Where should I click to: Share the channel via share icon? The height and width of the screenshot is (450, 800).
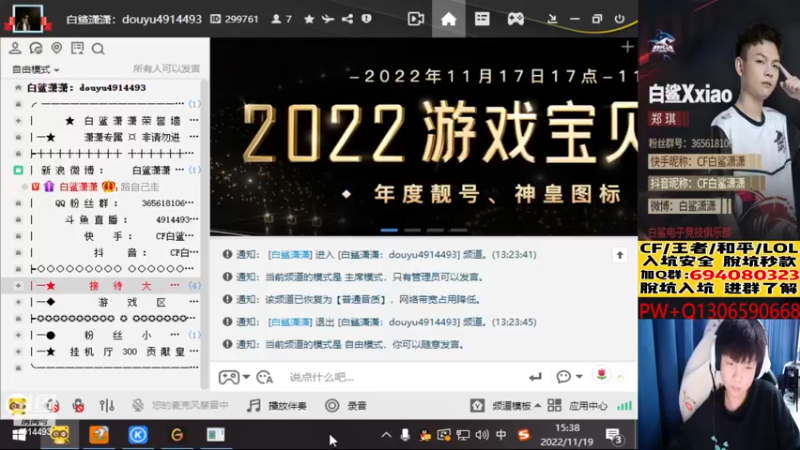tap(347, 19)
